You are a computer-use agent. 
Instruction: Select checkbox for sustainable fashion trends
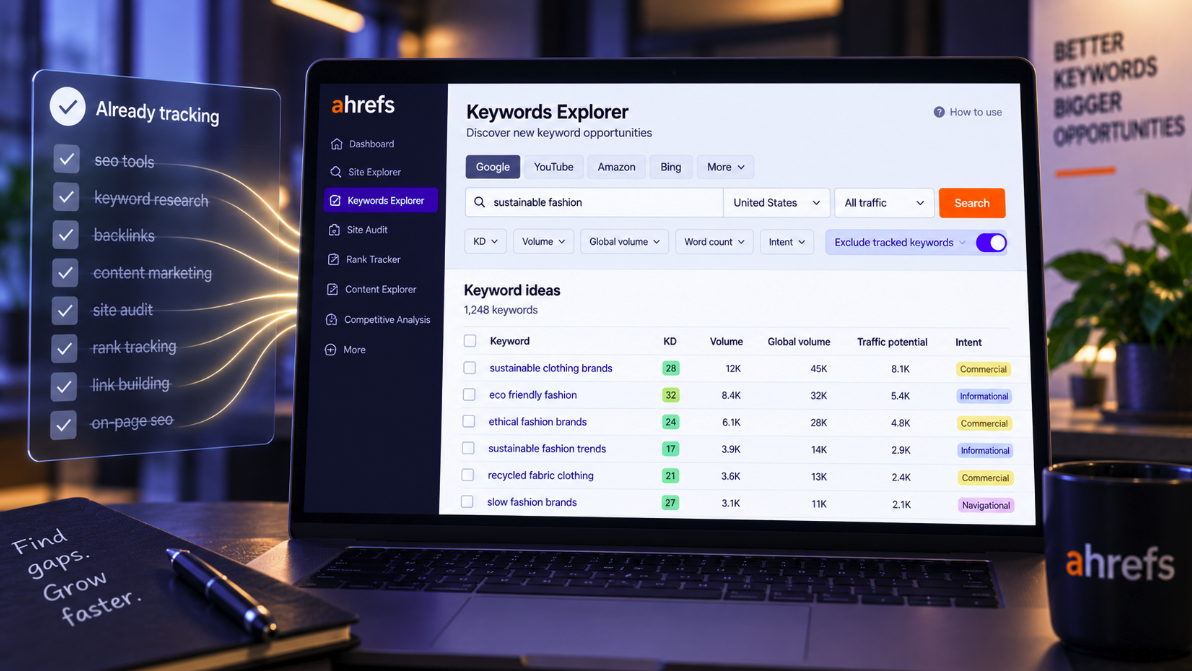[468, 448]
